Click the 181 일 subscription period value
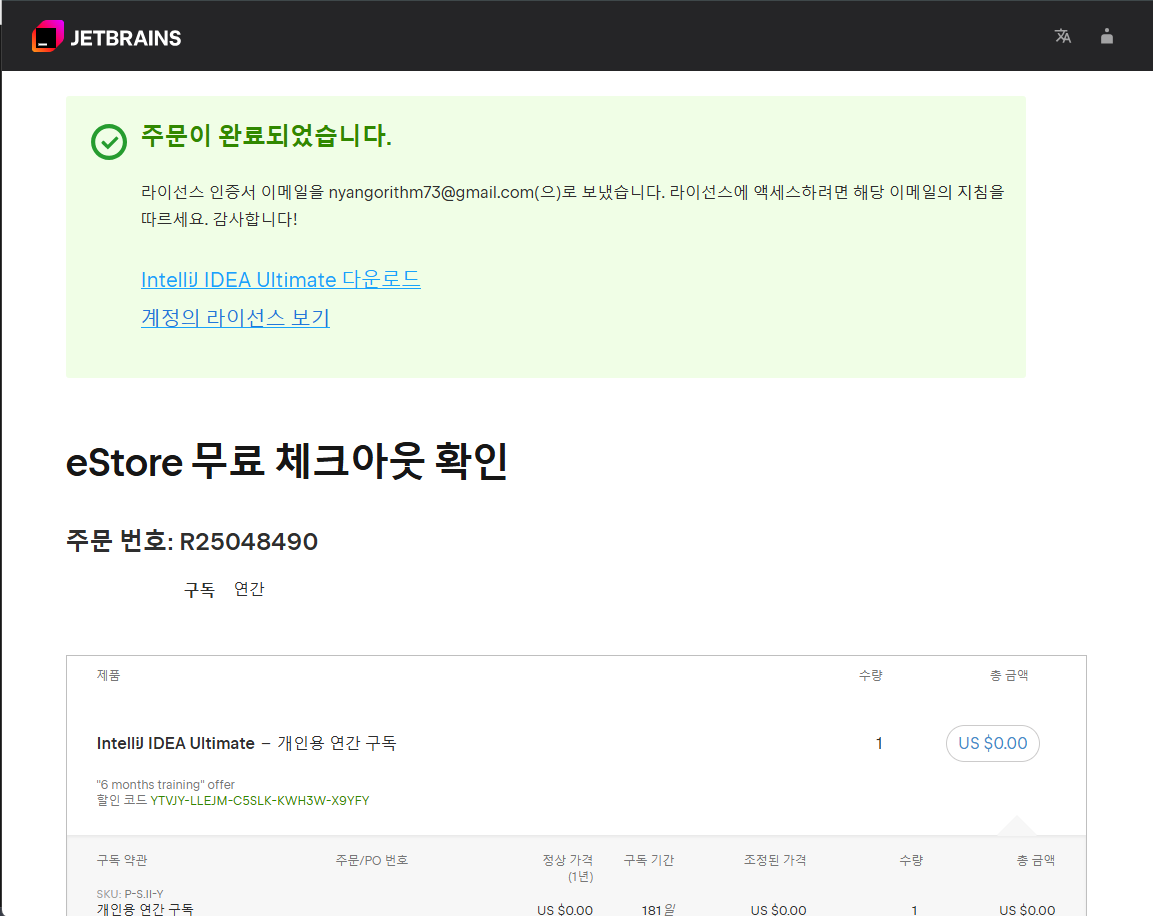1153x916 pixels. tap(658, 910)
